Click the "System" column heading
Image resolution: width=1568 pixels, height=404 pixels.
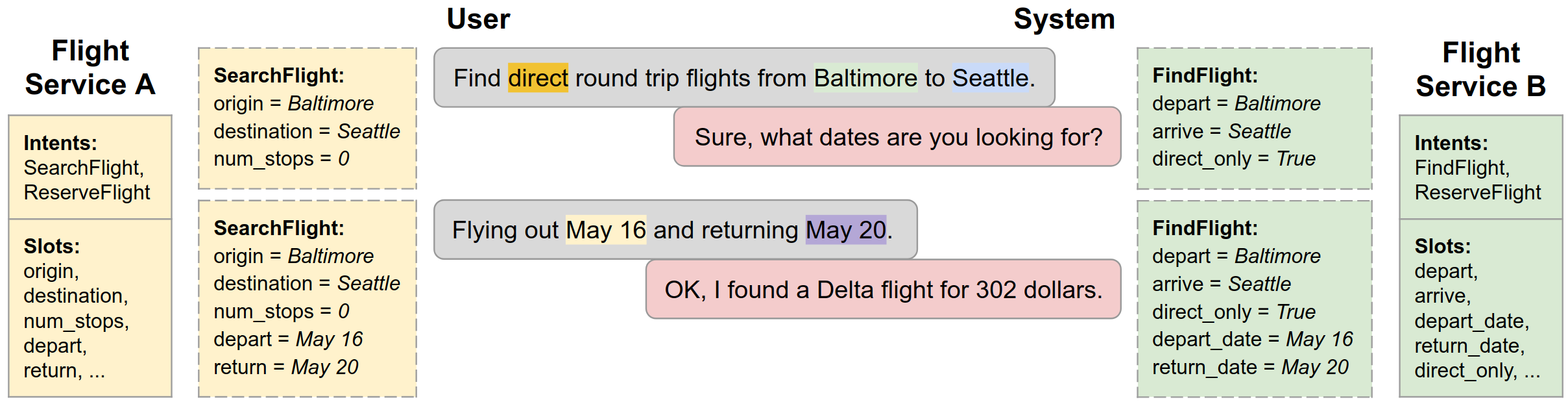pos(1064,19)
